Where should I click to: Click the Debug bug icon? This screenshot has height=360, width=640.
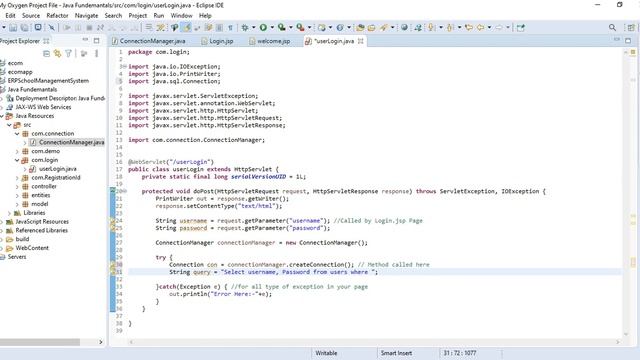coord(244,28)
